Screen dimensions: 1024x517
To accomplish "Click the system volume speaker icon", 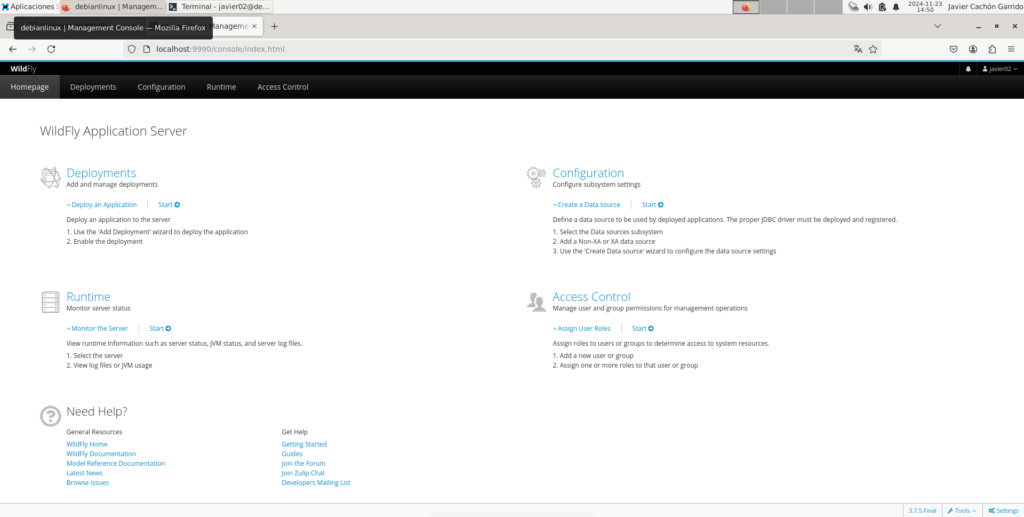I will pyautogui.click(x=868, y=7).
